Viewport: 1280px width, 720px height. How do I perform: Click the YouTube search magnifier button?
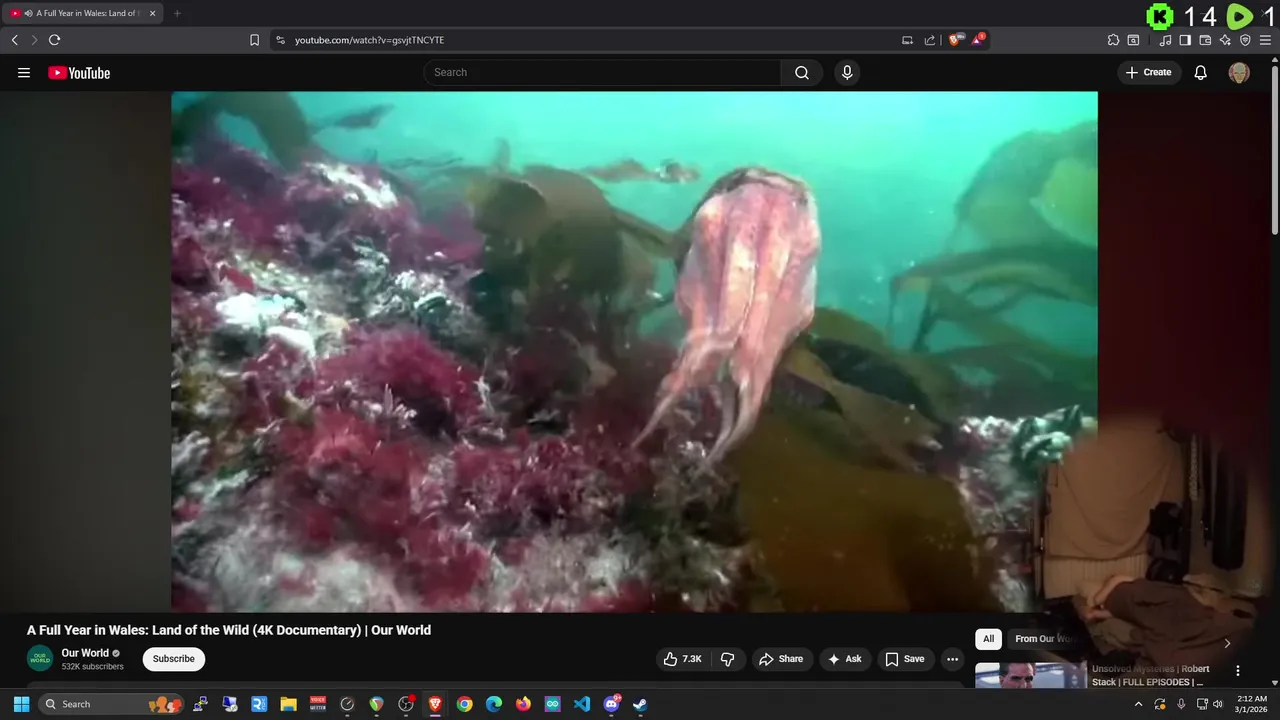[802, 72]
